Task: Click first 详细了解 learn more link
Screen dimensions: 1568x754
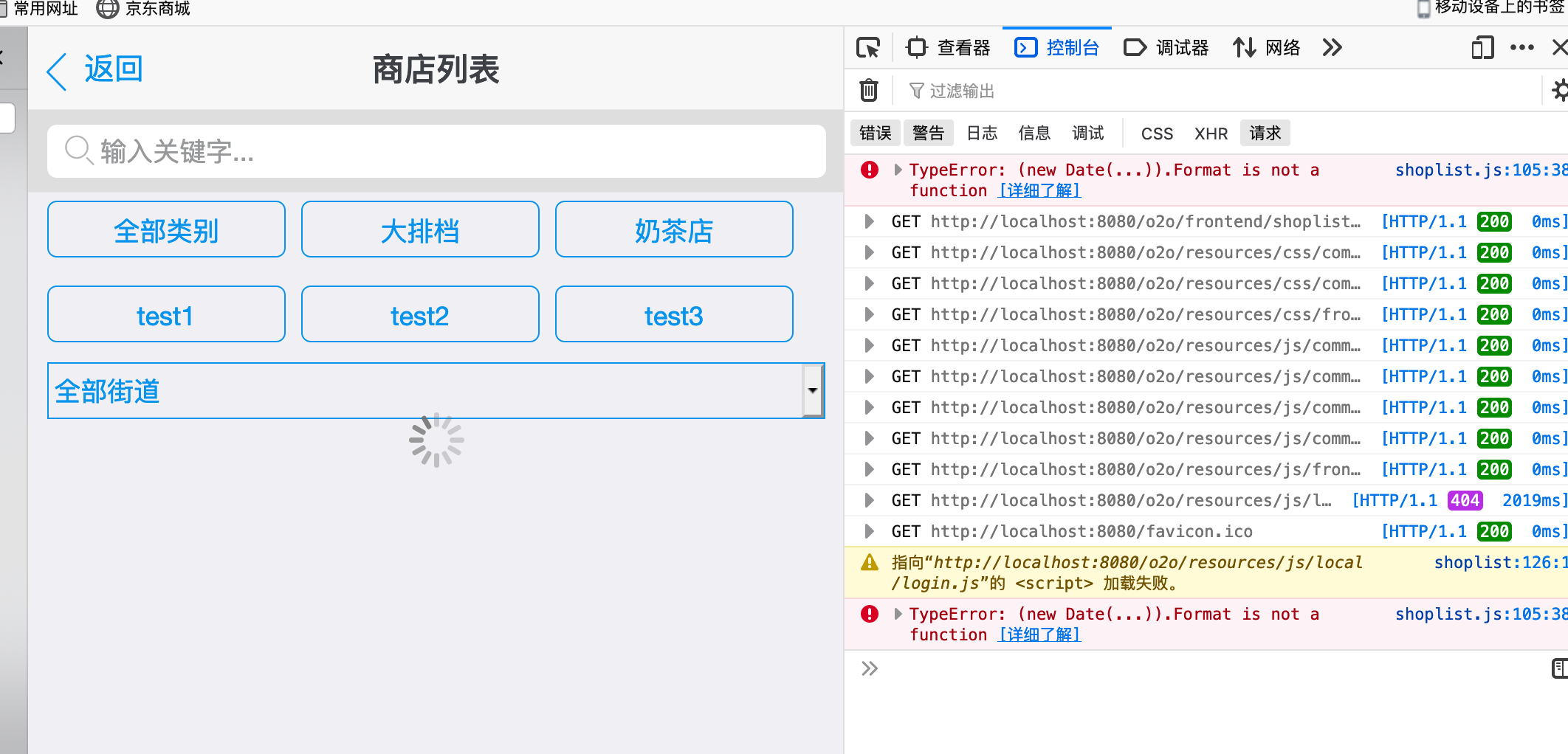Action: tap(1039, 190)
